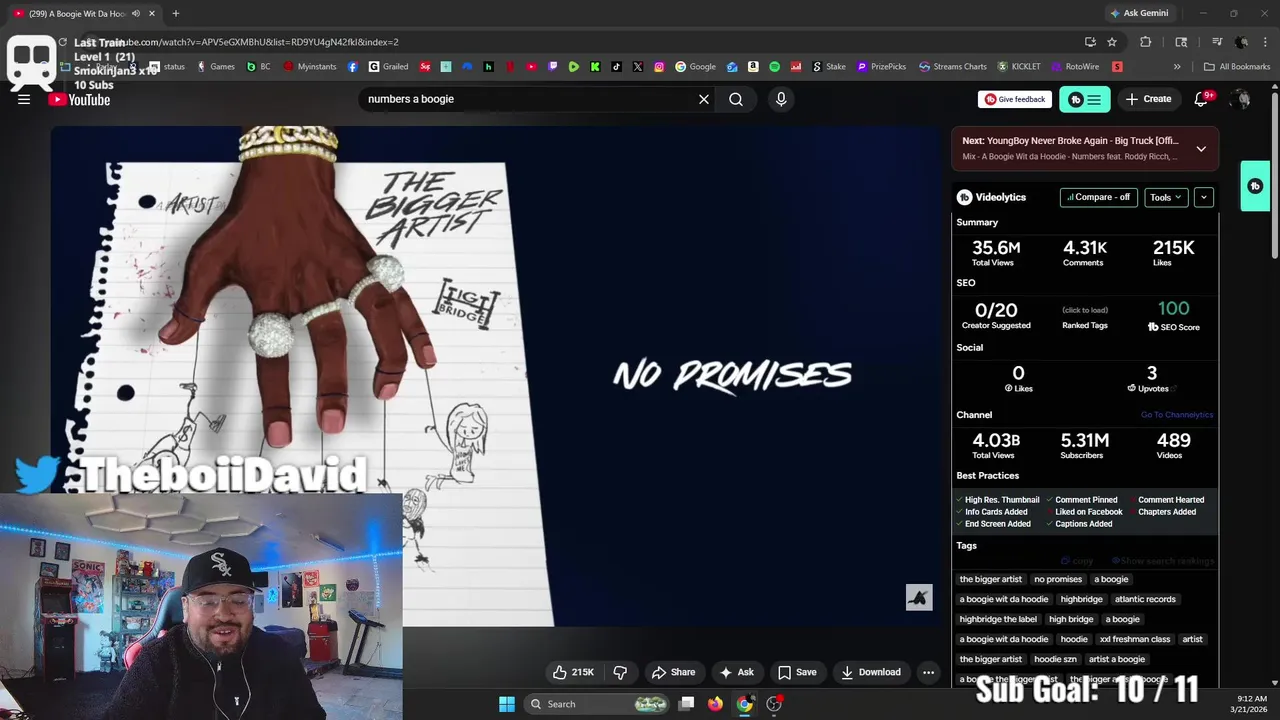Clear the search box with X
The height and width of the screenshot is (720, 1280).
pos(704,99)
